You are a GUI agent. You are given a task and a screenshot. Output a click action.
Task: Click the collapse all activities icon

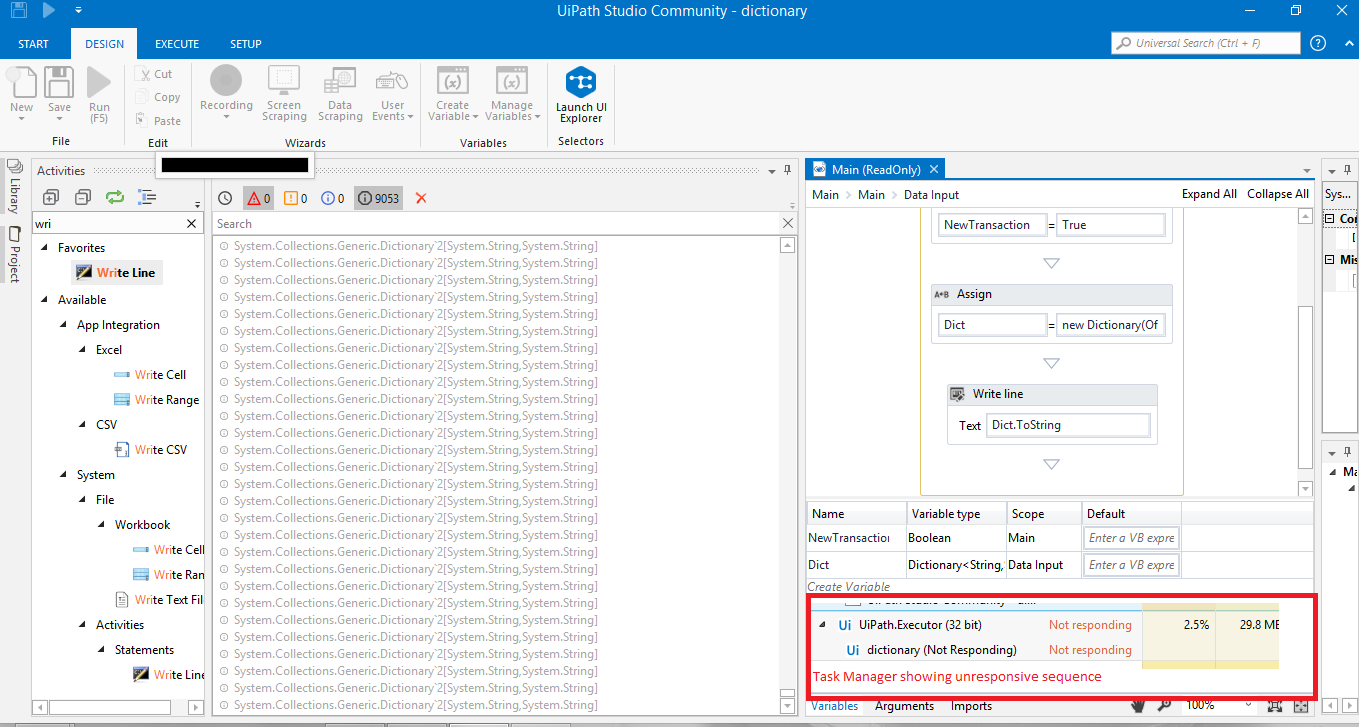(83, 197)
